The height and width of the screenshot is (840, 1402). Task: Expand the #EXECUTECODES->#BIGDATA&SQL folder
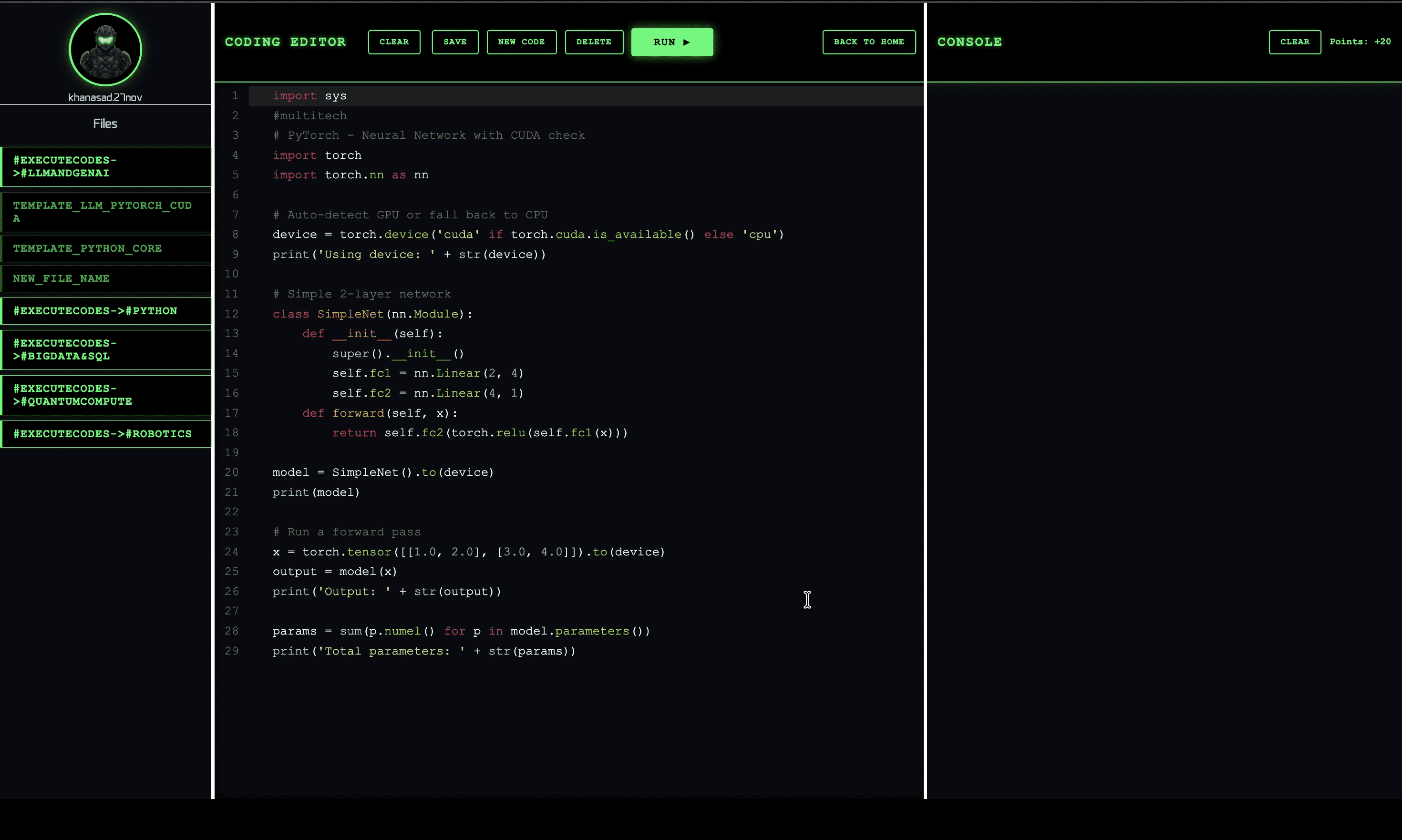pyautogui.click(x=106, y=350)
